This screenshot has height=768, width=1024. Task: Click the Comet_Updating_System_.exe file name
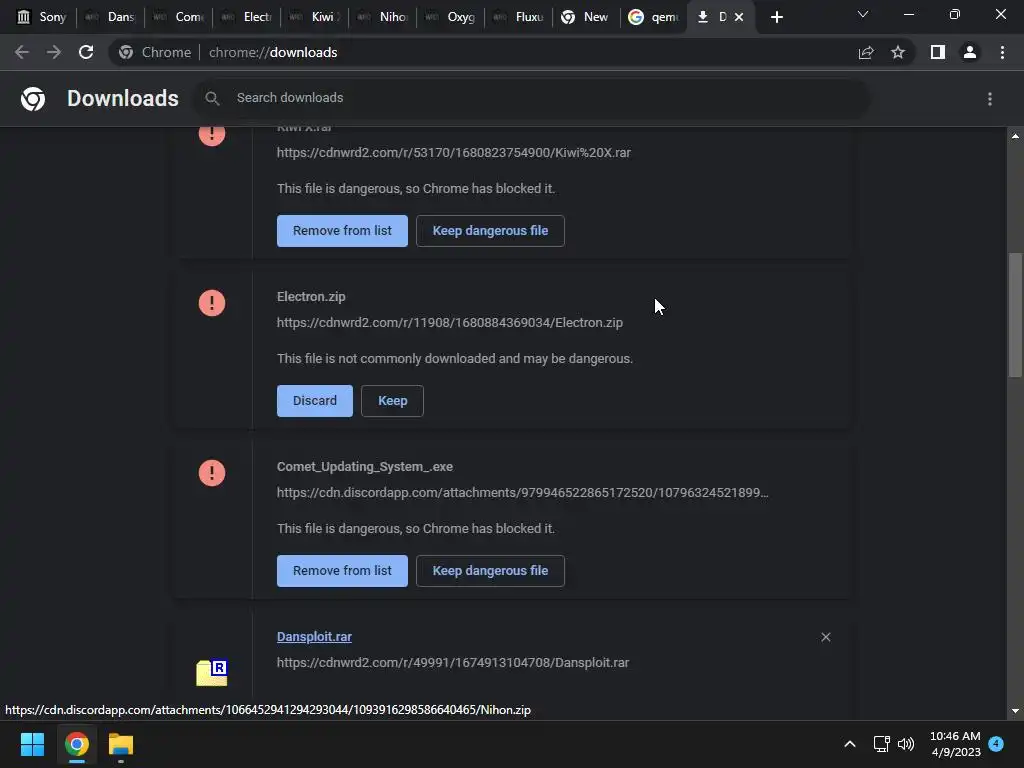(365, 466)
